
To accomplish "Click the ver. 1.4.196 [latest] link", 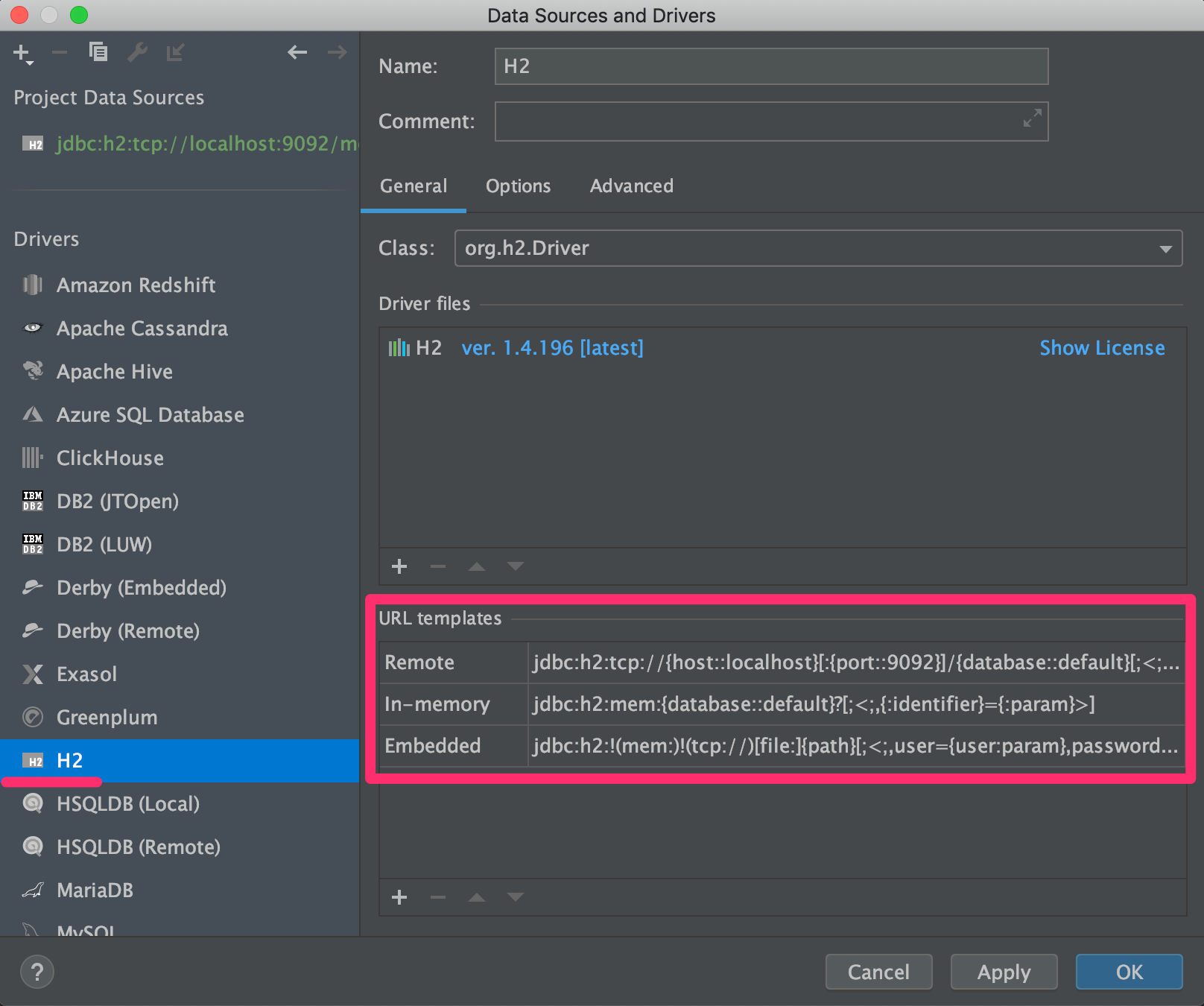I will (x=552, y=348).
